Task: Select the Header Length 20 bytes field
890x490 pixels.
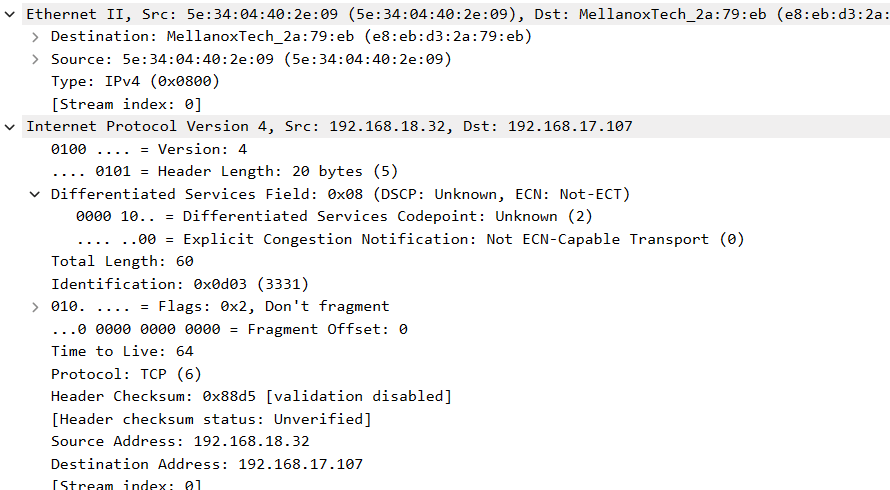Action: coord(224,171)
